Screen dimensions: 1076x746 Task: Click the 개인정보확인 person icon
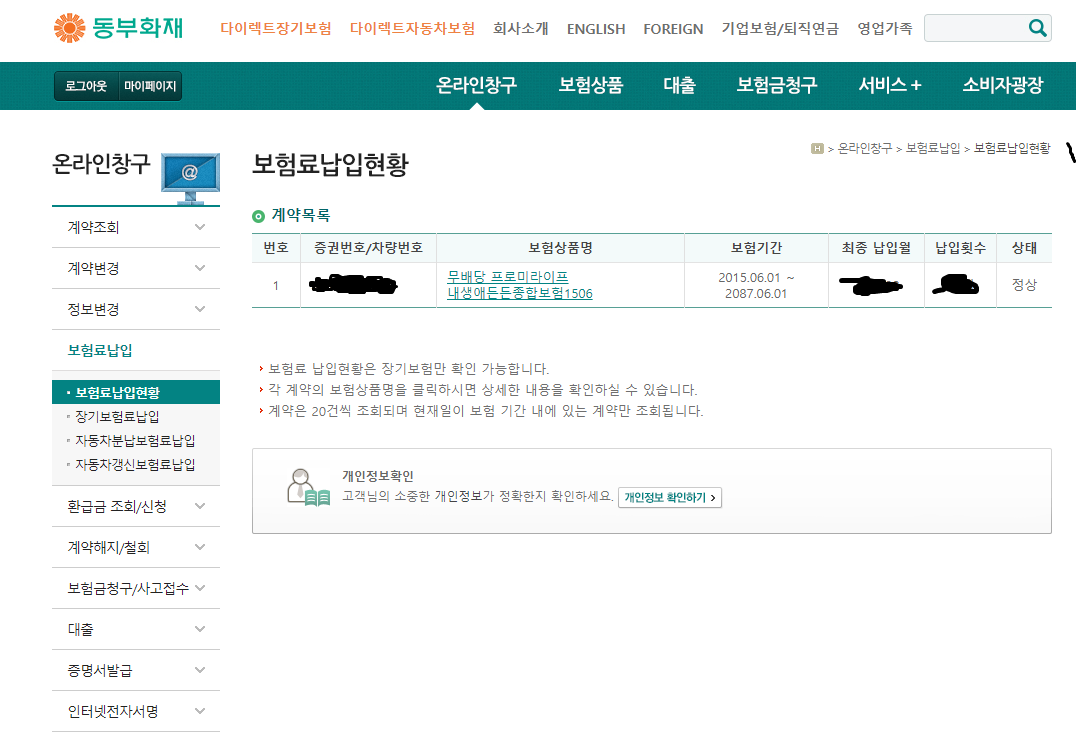point(308,488)
